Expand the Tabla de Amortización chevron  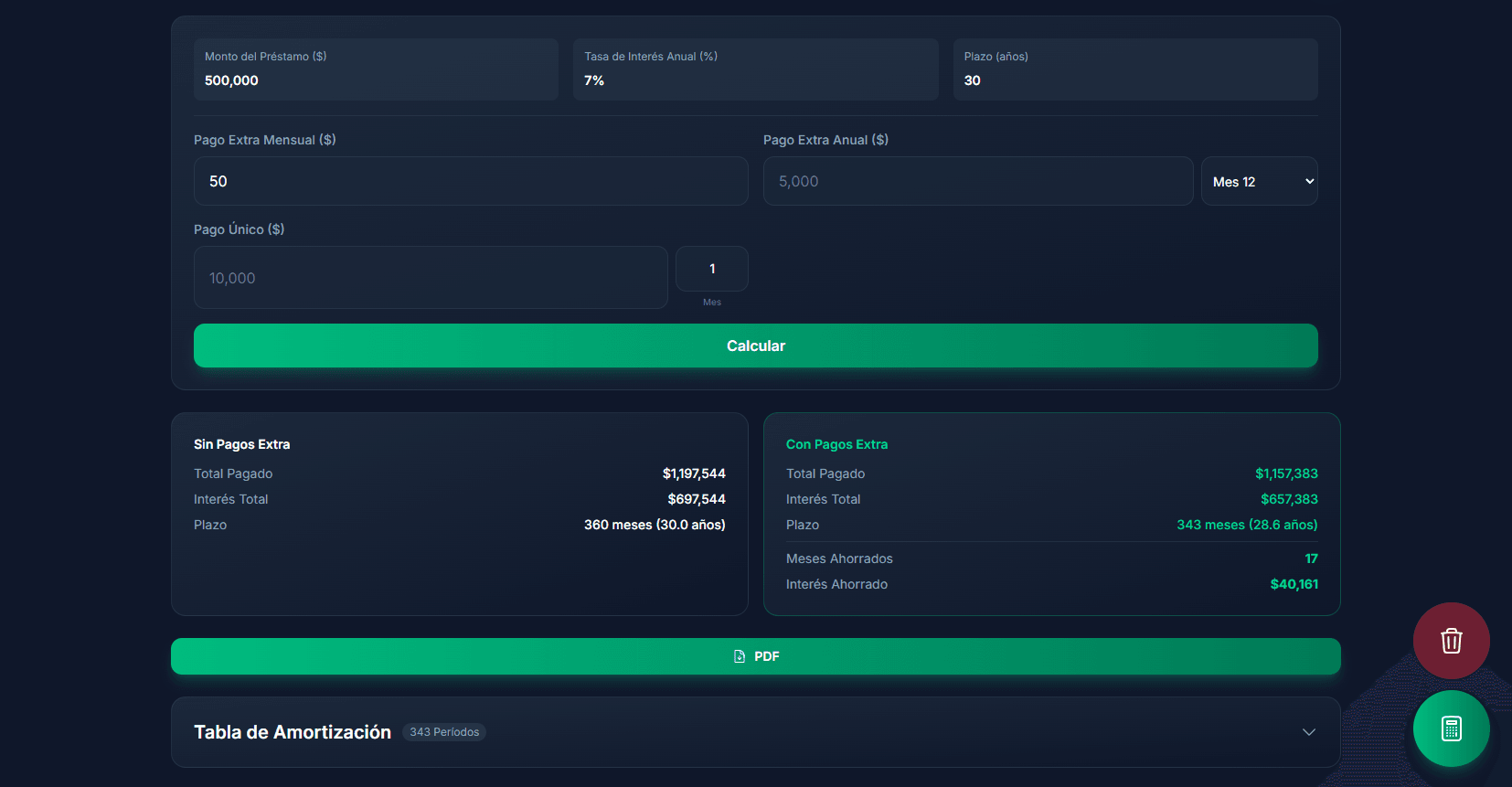[x=1309, y=732]
